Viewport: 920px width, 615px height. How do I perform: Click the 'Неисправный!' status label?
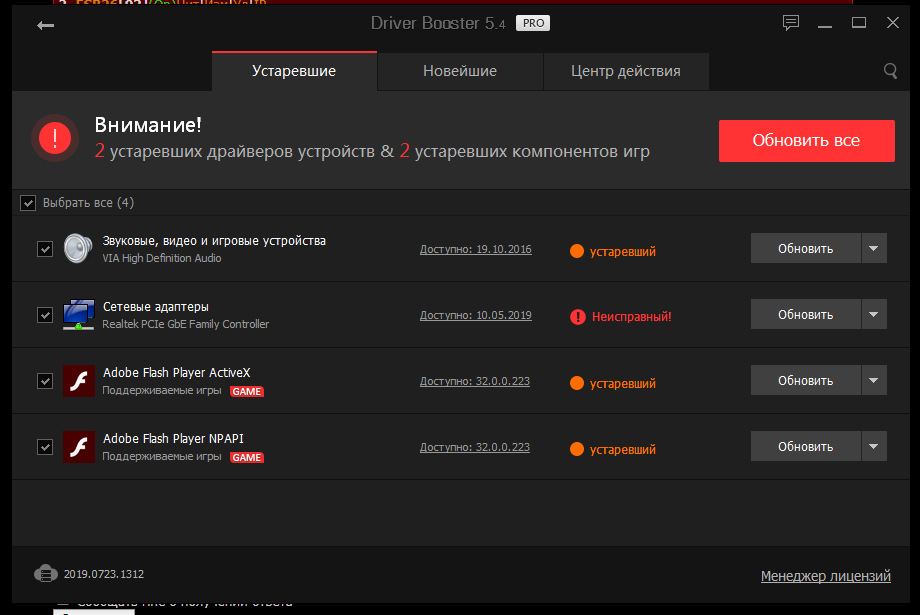pos(631,317)
